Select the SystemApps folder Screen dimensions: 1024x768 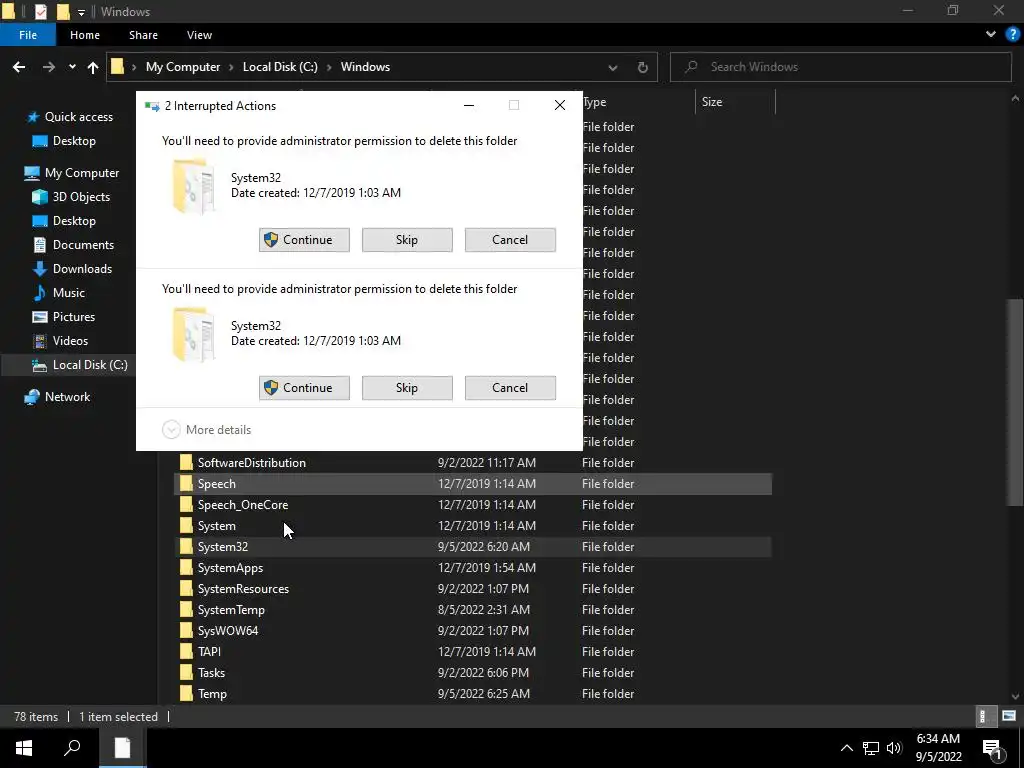[473, 568]
